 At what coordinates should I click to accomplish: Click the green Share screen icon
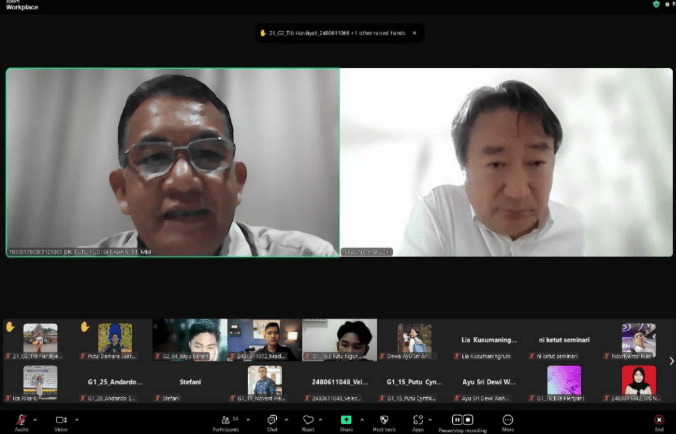click(346, 420)
